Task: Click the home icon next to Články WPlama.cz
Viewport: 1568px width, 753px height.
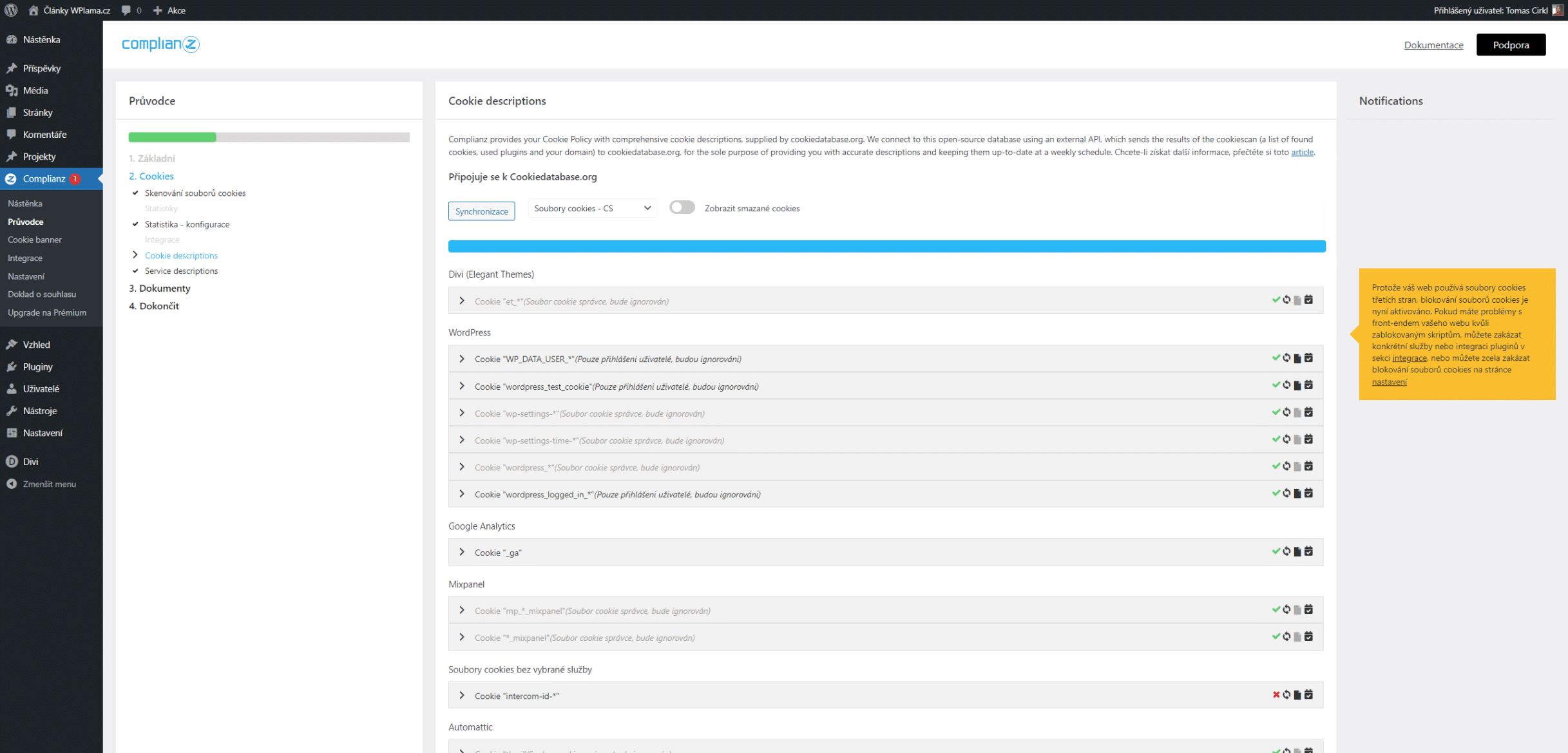Action: tap(33, 10)
